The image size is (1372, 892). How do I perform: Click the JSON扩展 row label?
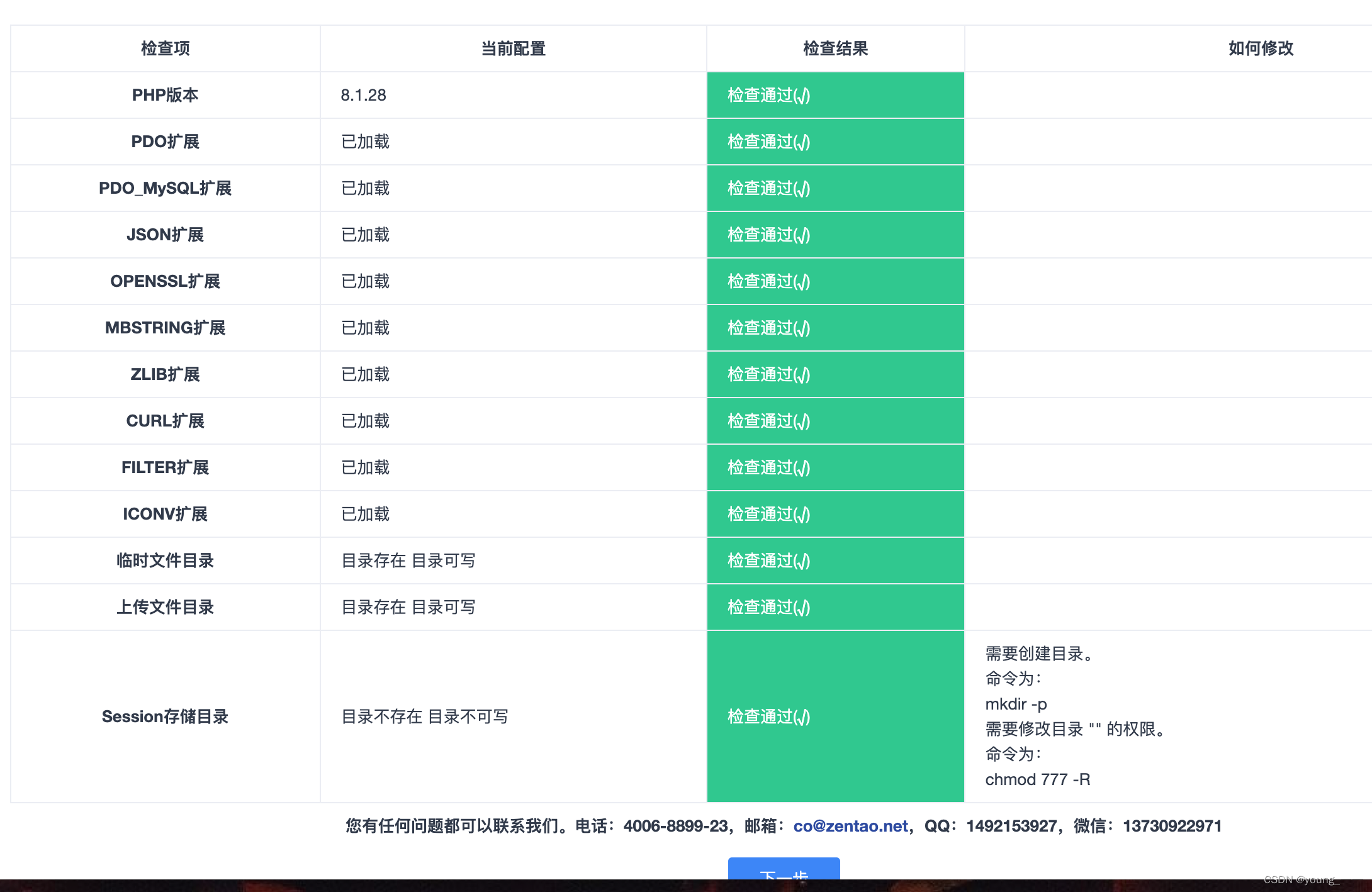coord(165,235)
